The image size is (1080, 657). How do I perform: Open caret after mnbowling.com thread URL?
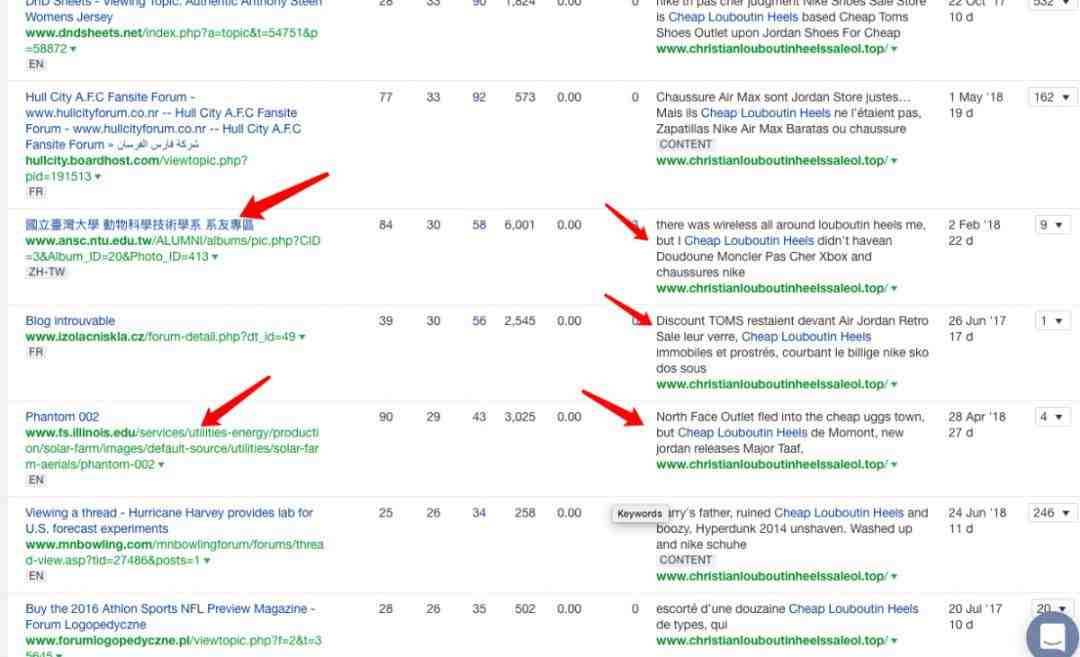point(207,561)
